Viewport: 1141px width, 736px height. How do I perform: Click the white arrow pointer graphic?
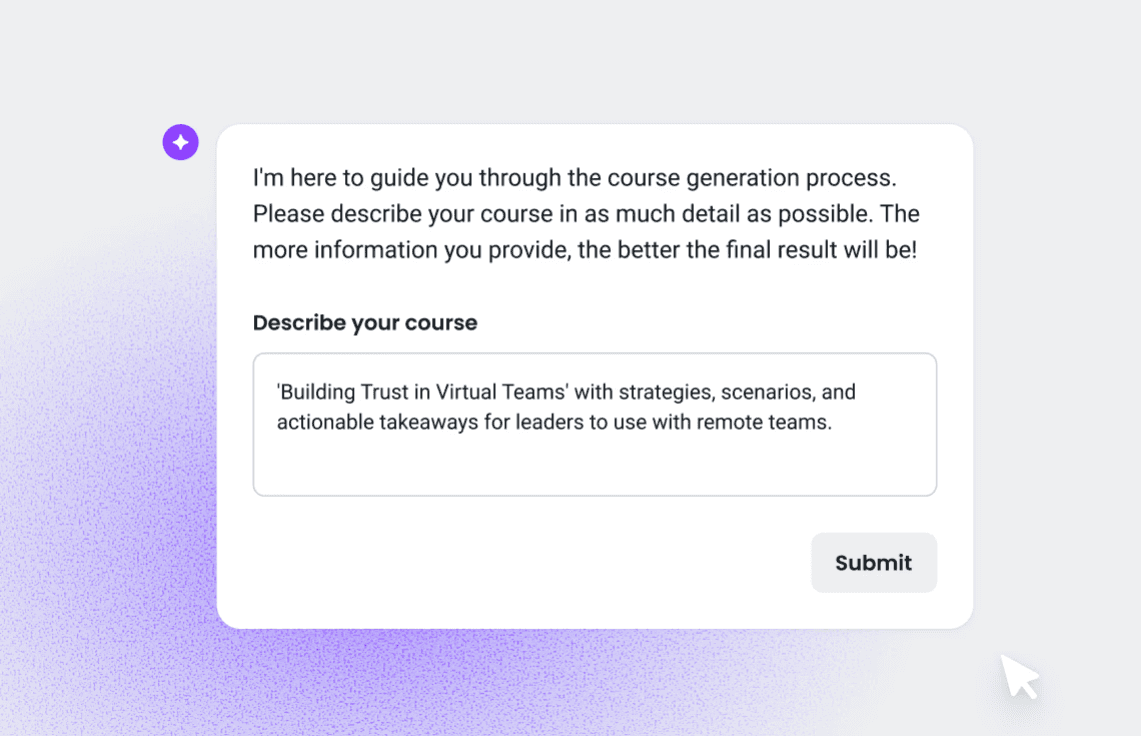[1019, 676]
